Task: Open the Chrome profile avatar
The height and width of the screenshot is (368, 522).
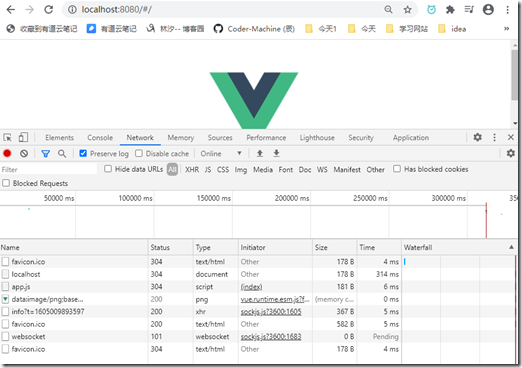Action: (488, 9)
